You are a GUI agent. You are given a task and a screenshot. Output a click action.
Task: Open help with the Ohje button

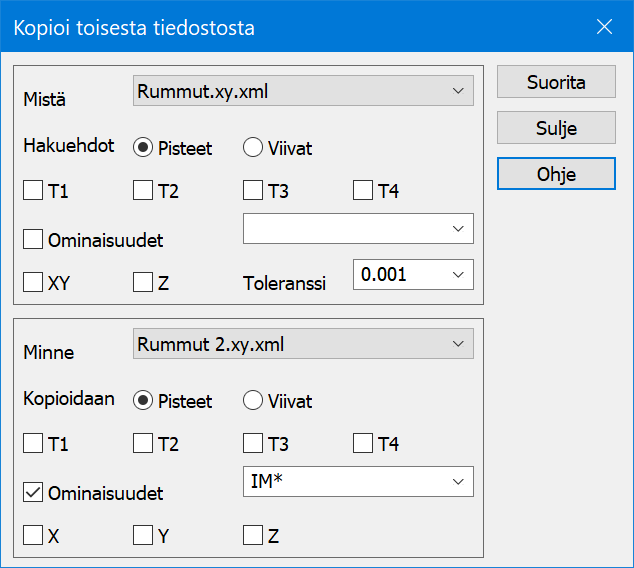(x=556, y=174)
